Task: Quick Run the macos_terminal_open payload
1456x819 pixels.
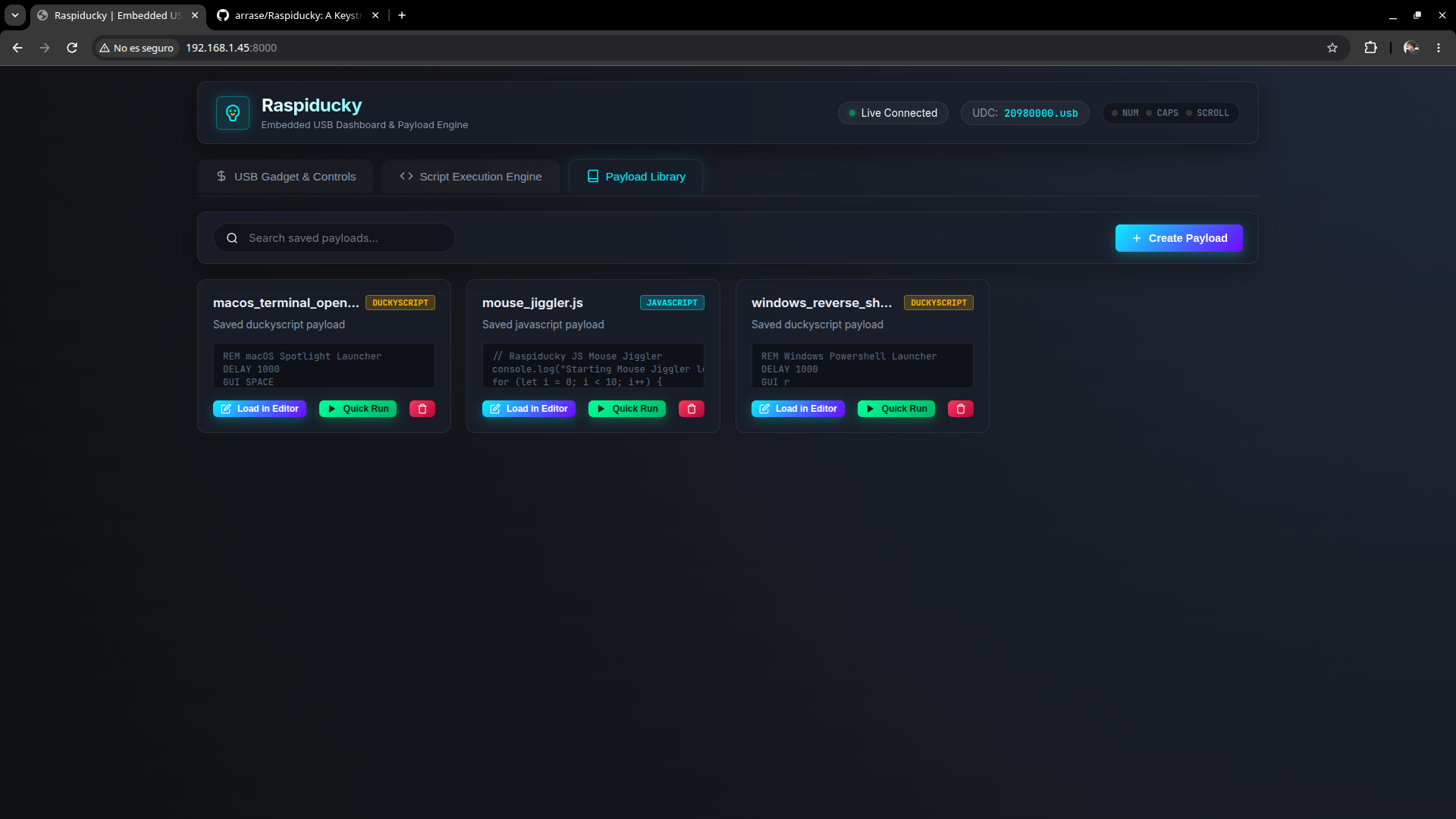Action: click(x=358, y=409)
